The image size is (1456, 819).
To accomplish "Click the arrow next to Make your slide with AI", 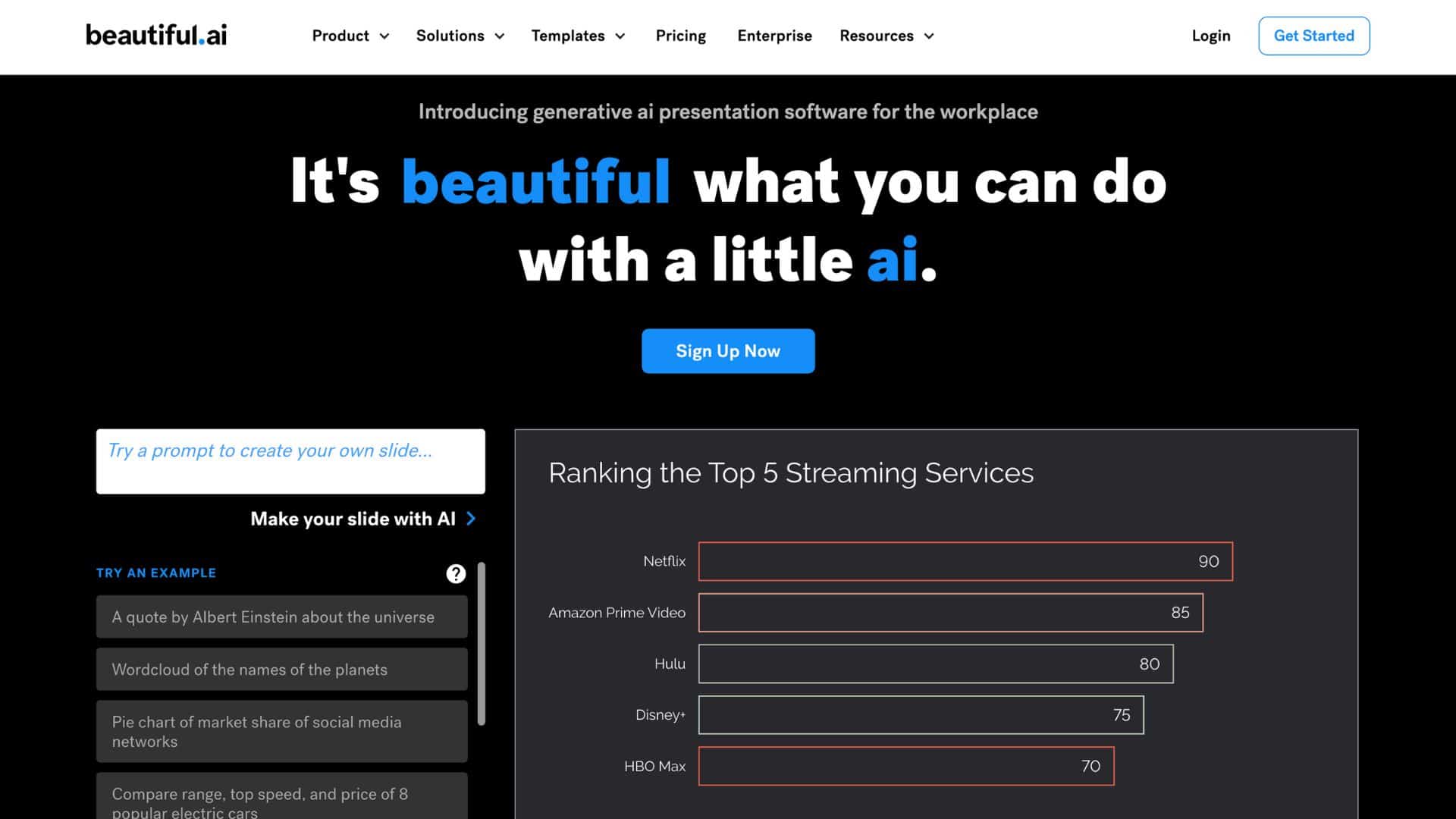I will click(471, 519).
